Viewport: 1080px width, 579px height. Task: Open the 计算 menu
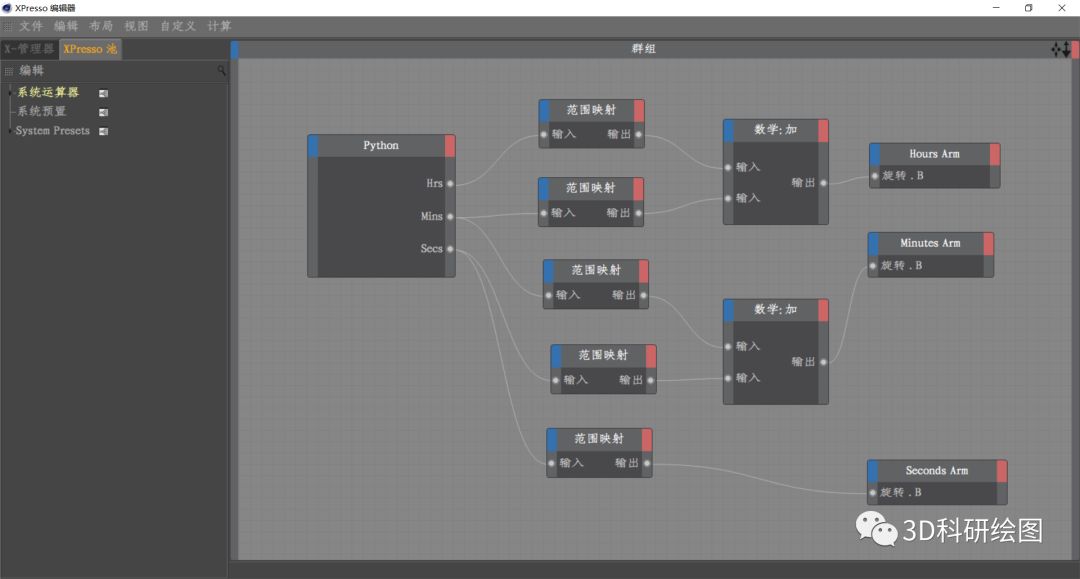[x=220, y=26]
